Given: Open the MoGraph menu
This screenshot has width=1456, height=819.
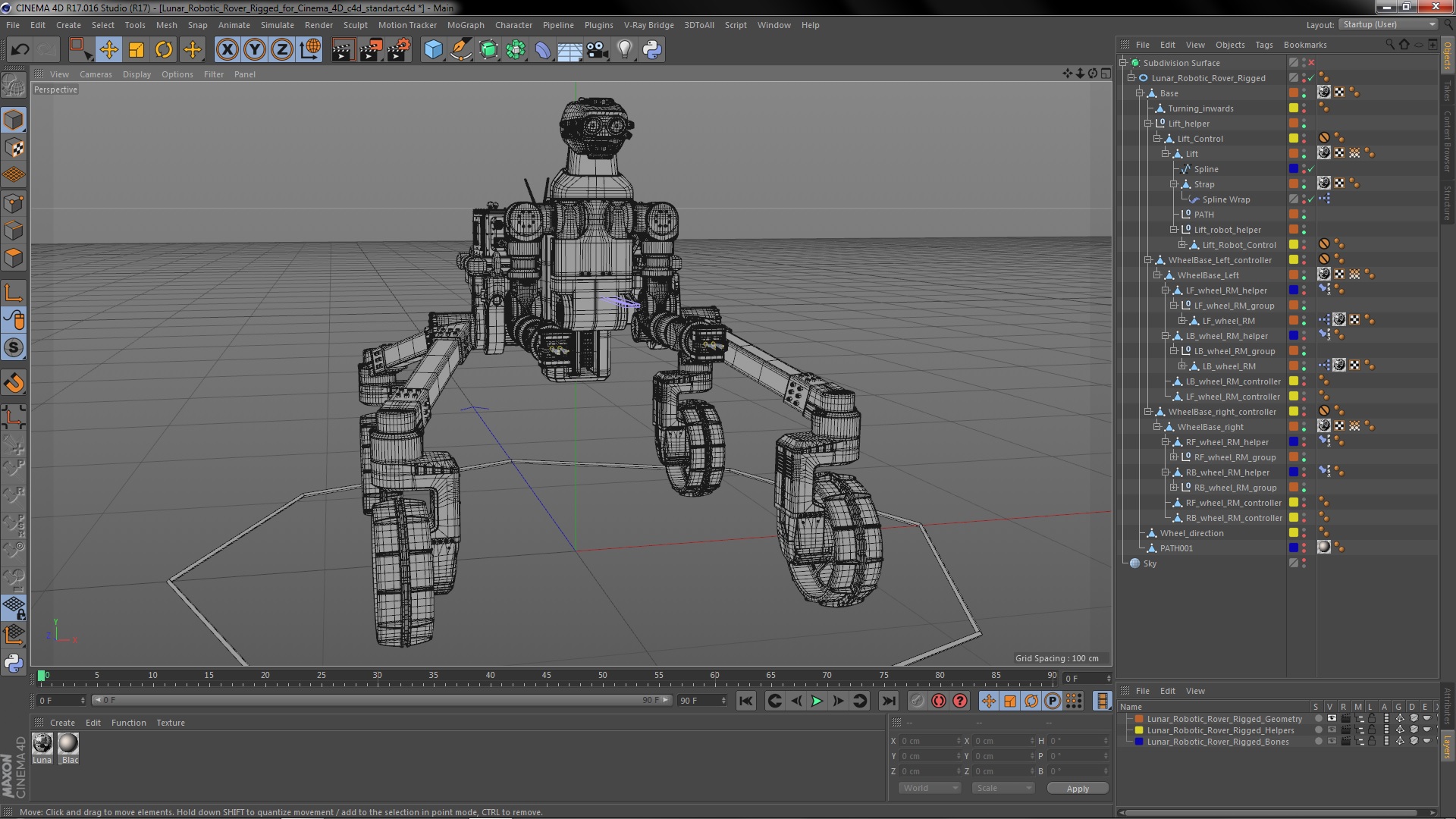Looking at the screenshot, I should pyautogui.click(x=465, y=25).
